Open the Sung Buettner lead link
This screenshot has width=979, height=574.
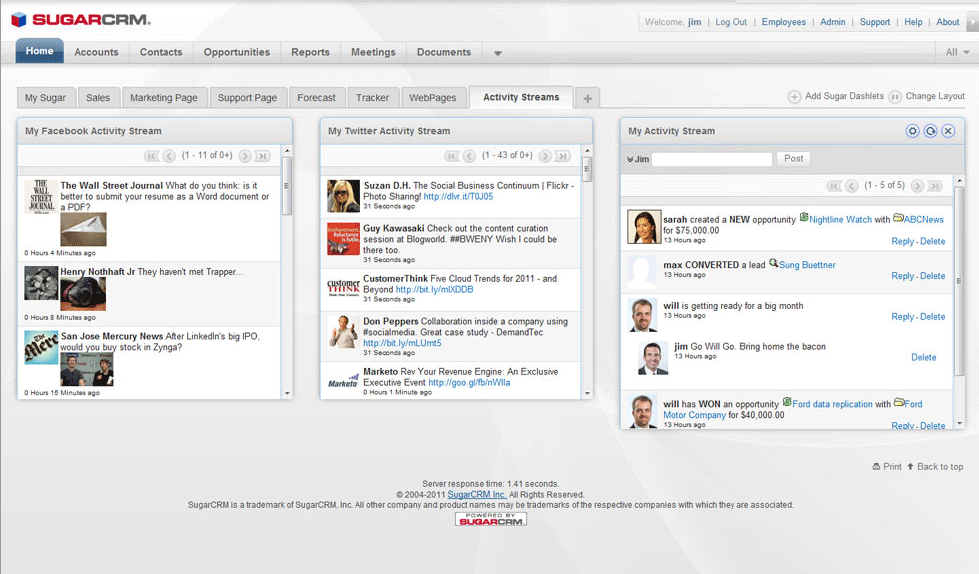(x=807, y=265)
